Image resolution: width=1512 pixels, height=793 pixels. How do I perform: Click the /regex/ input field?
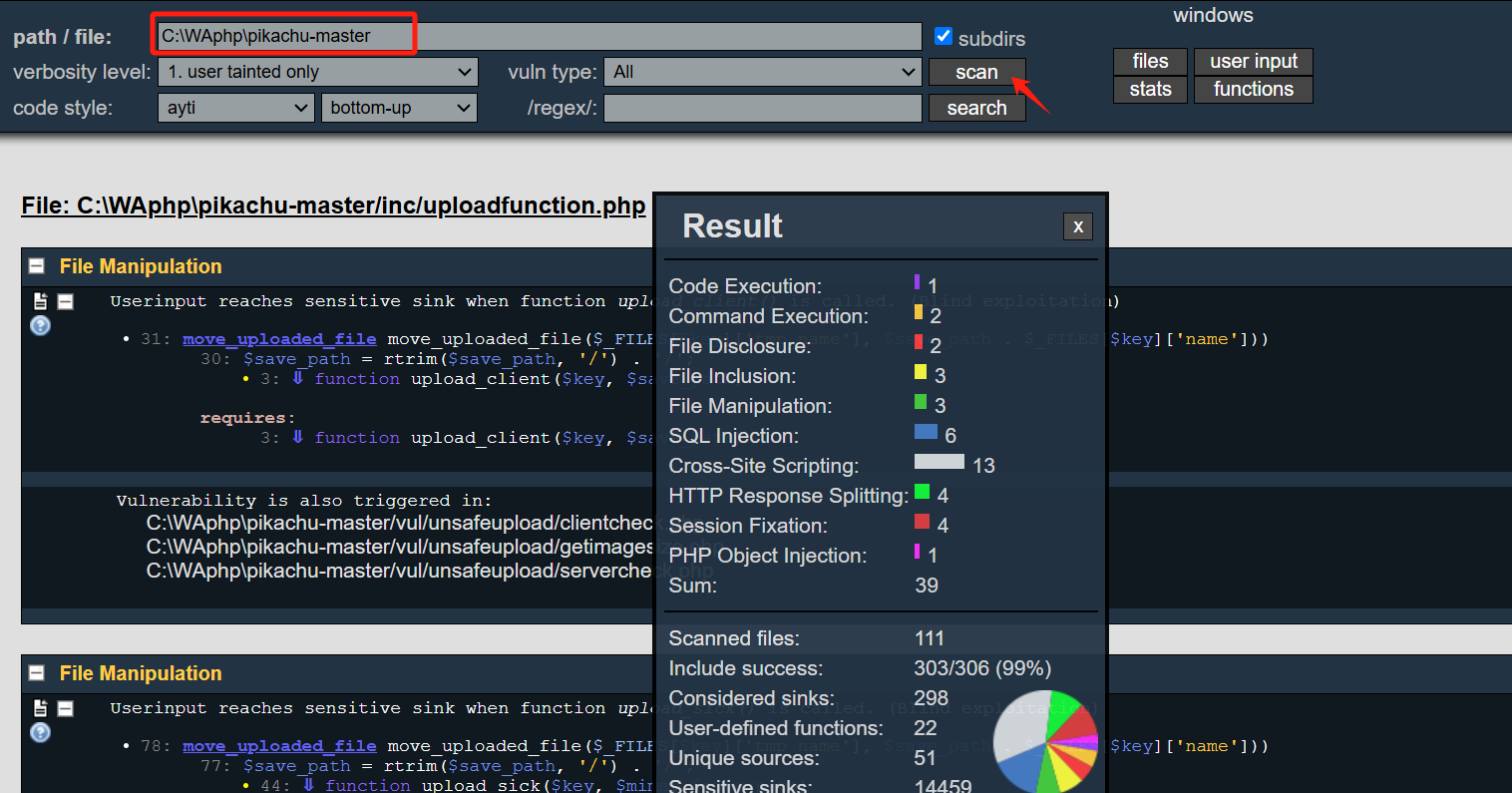(763, 108)
